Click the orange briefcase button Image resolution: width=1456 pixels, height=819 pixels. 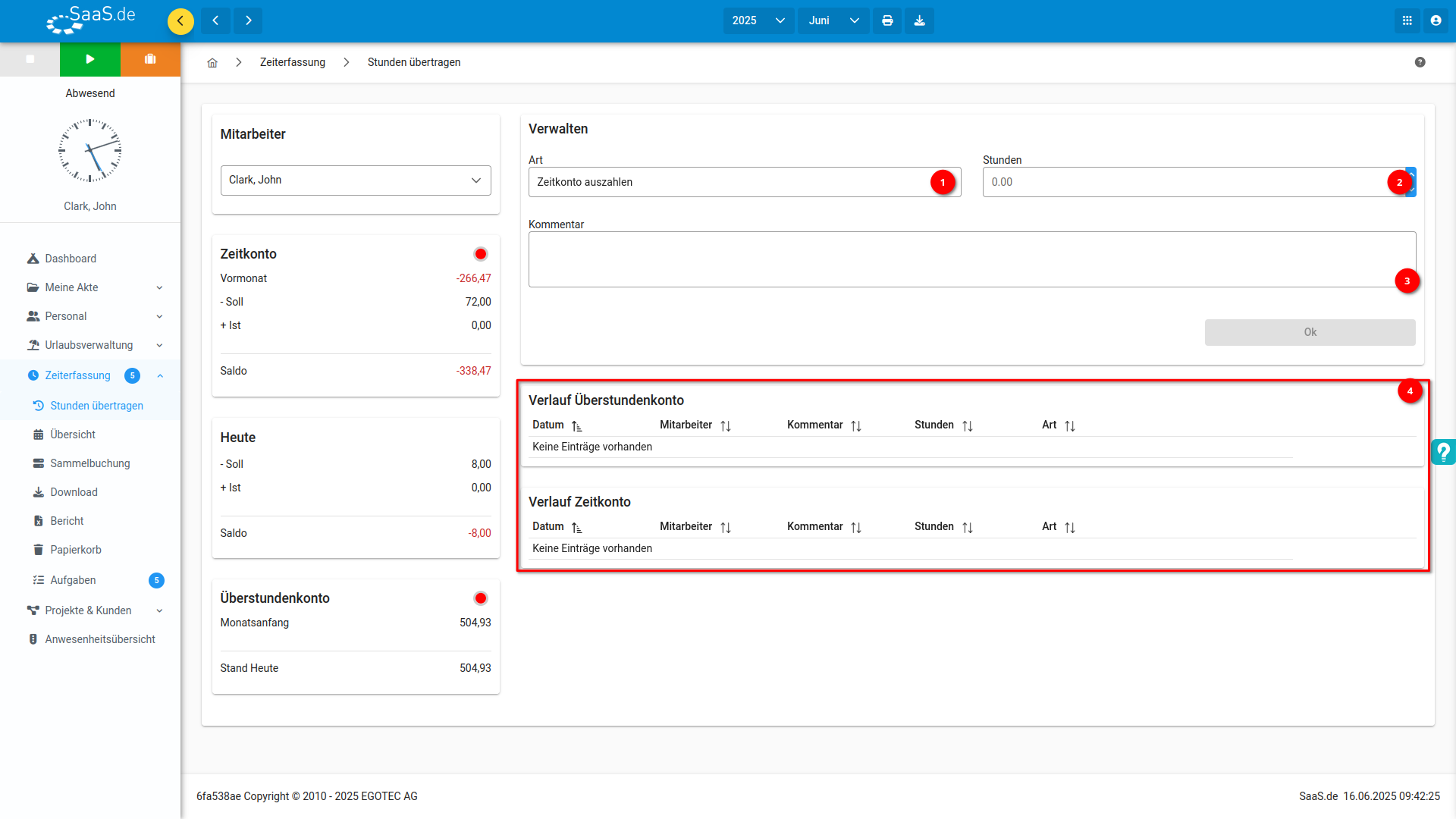pos(150,59)
